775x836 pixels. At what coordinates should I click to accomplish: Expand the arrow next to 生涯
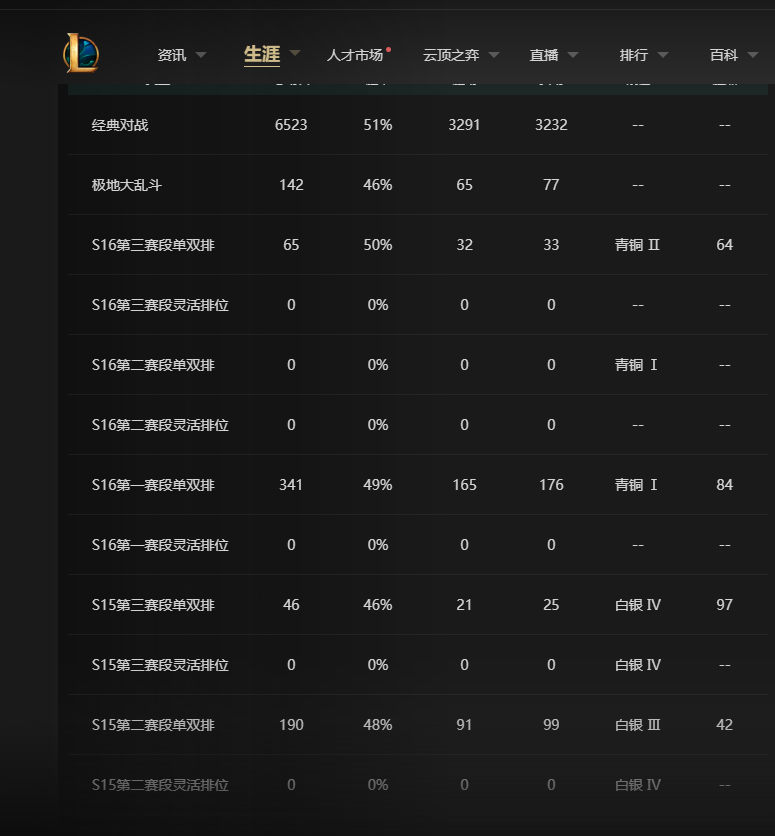point(295,53)
